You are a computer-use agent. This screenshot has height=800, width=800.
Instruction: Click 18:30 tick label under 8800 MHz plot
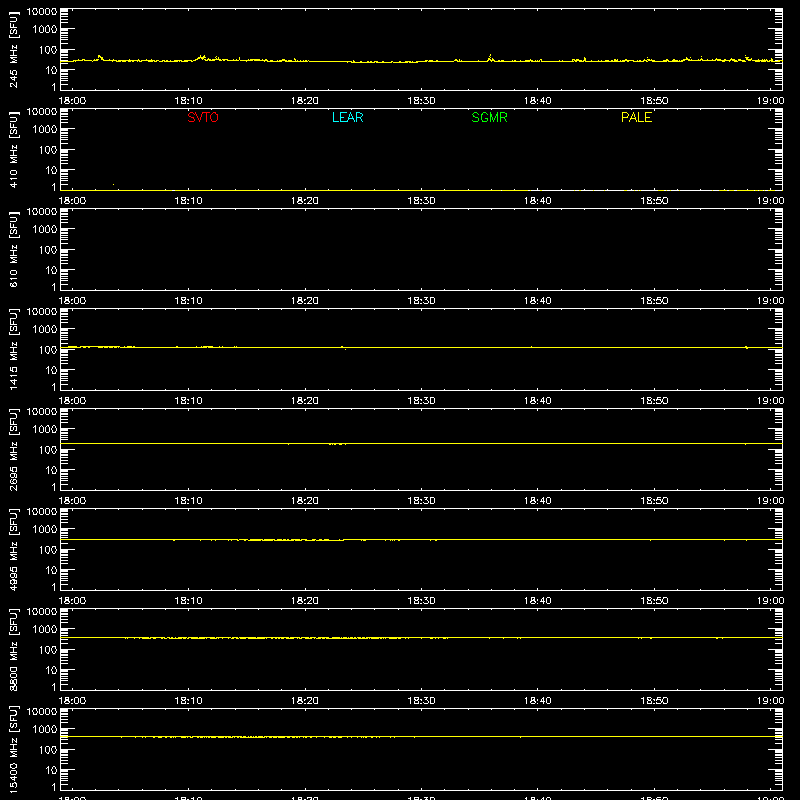[x=421, y=701]
